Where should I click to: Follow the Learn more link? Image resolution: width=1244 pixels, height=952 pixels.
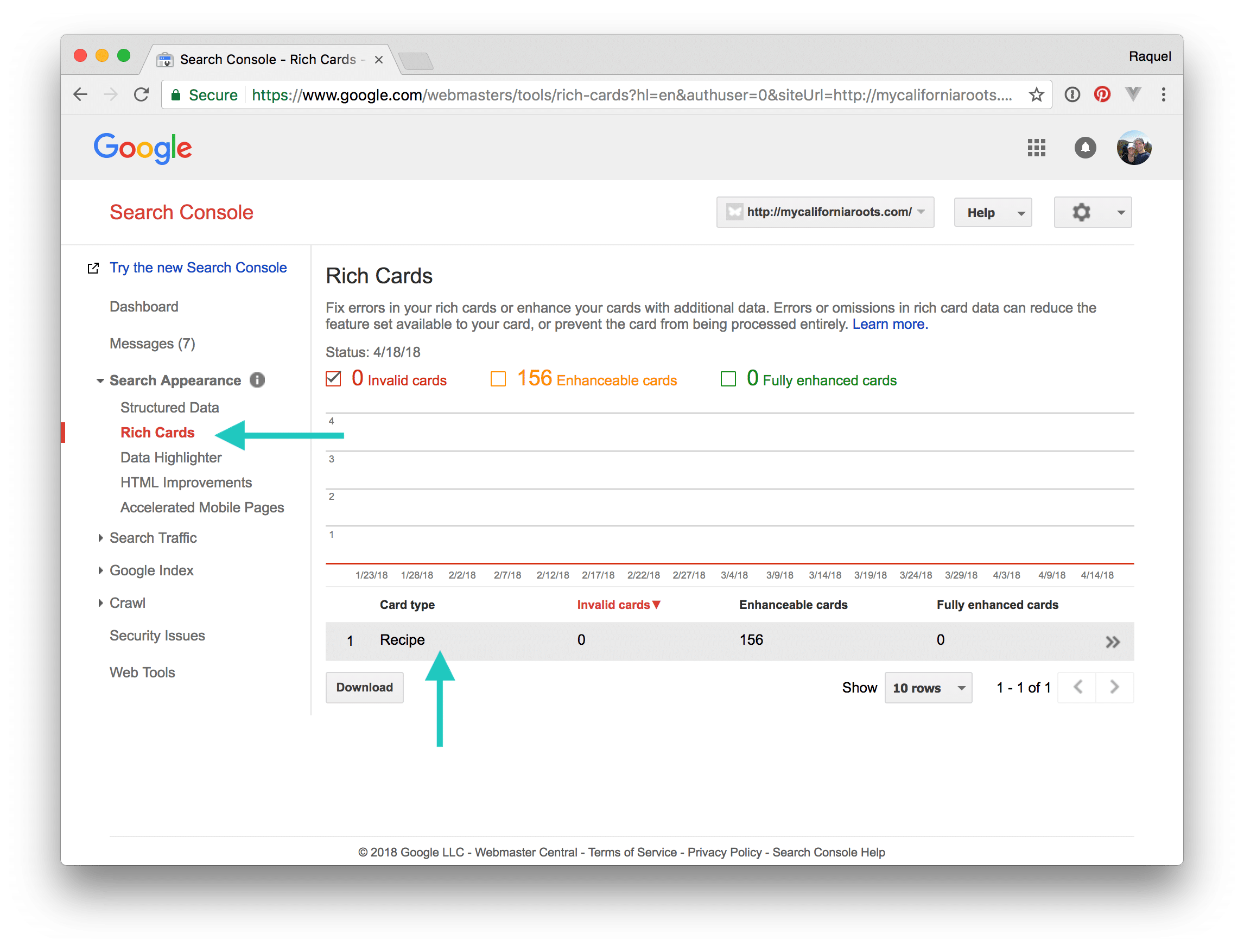(x=889, y=324)
